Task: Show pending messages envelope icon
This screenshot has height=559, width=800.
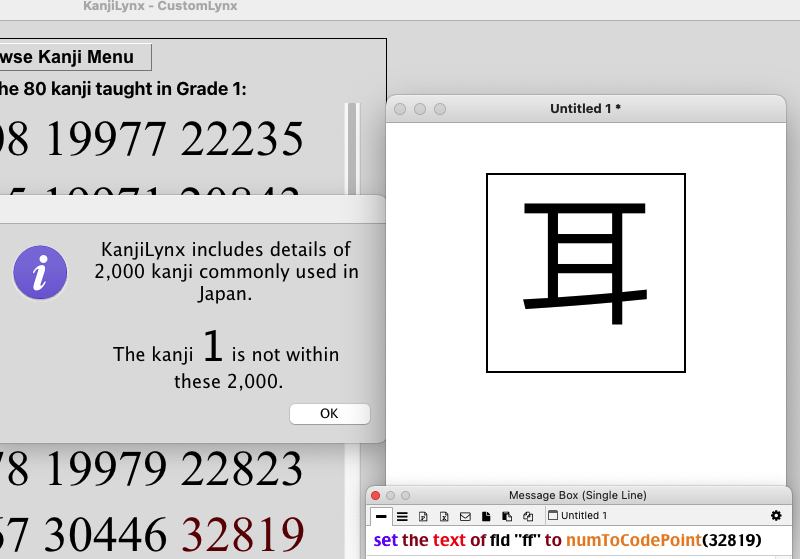Action: tap(465, 516)
